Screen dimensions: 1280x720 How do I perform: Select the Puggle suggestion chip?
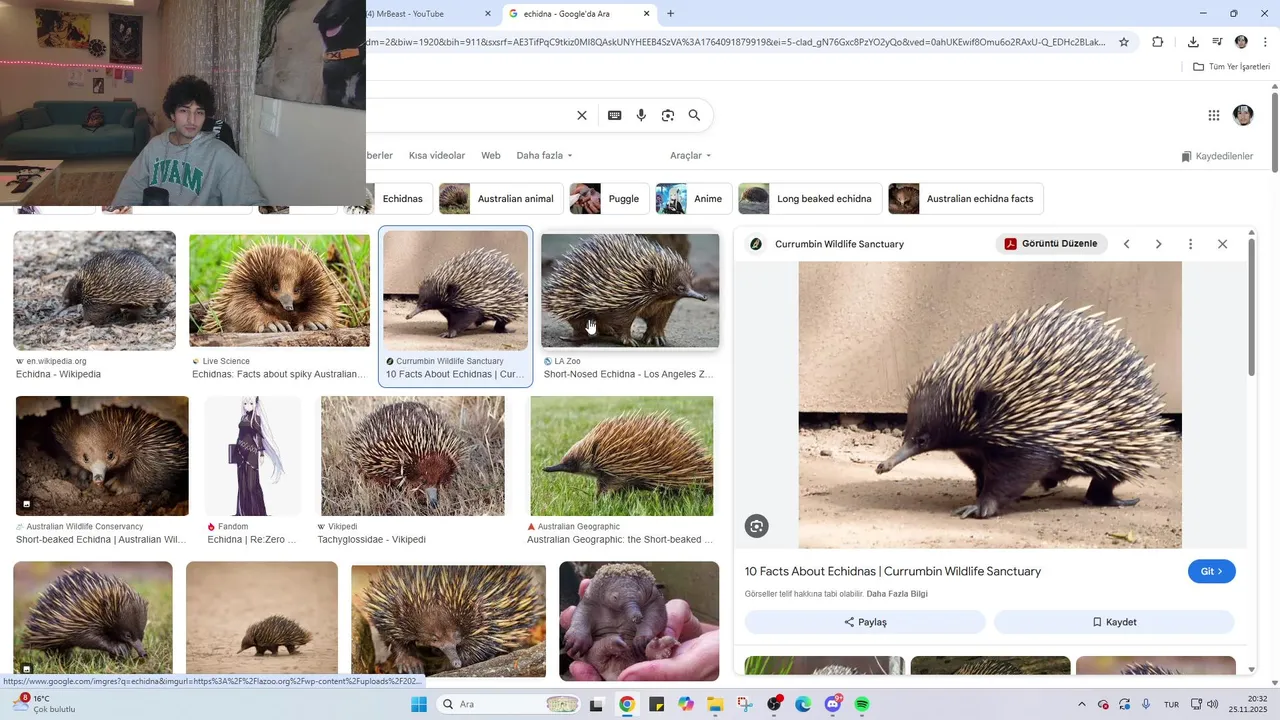[609, 199]
